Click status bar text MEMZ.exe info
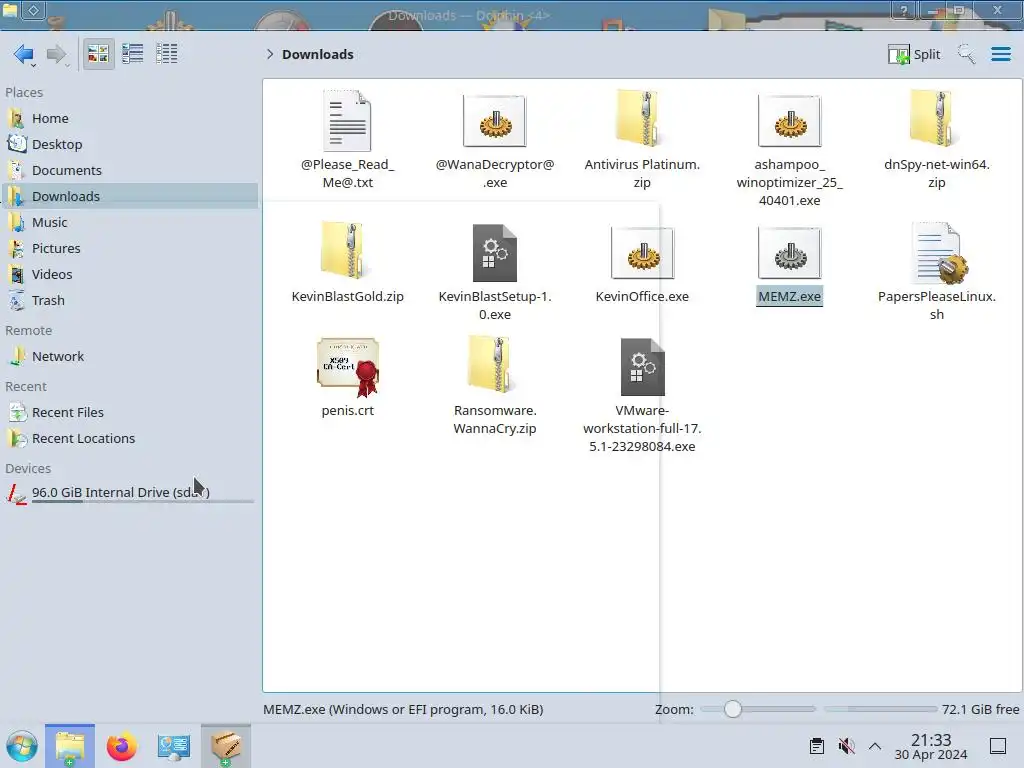 (403, 709)
